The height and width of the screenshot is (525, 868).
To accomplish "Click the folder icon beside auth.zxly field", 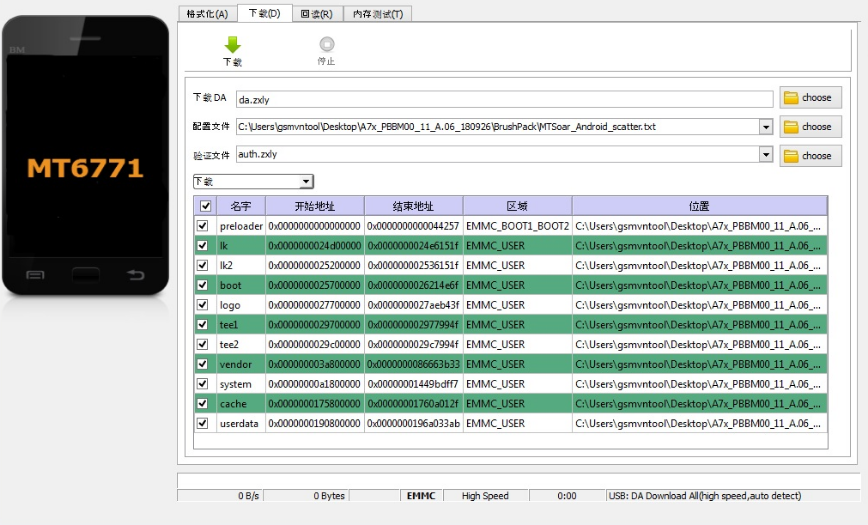I will [791, 156].
